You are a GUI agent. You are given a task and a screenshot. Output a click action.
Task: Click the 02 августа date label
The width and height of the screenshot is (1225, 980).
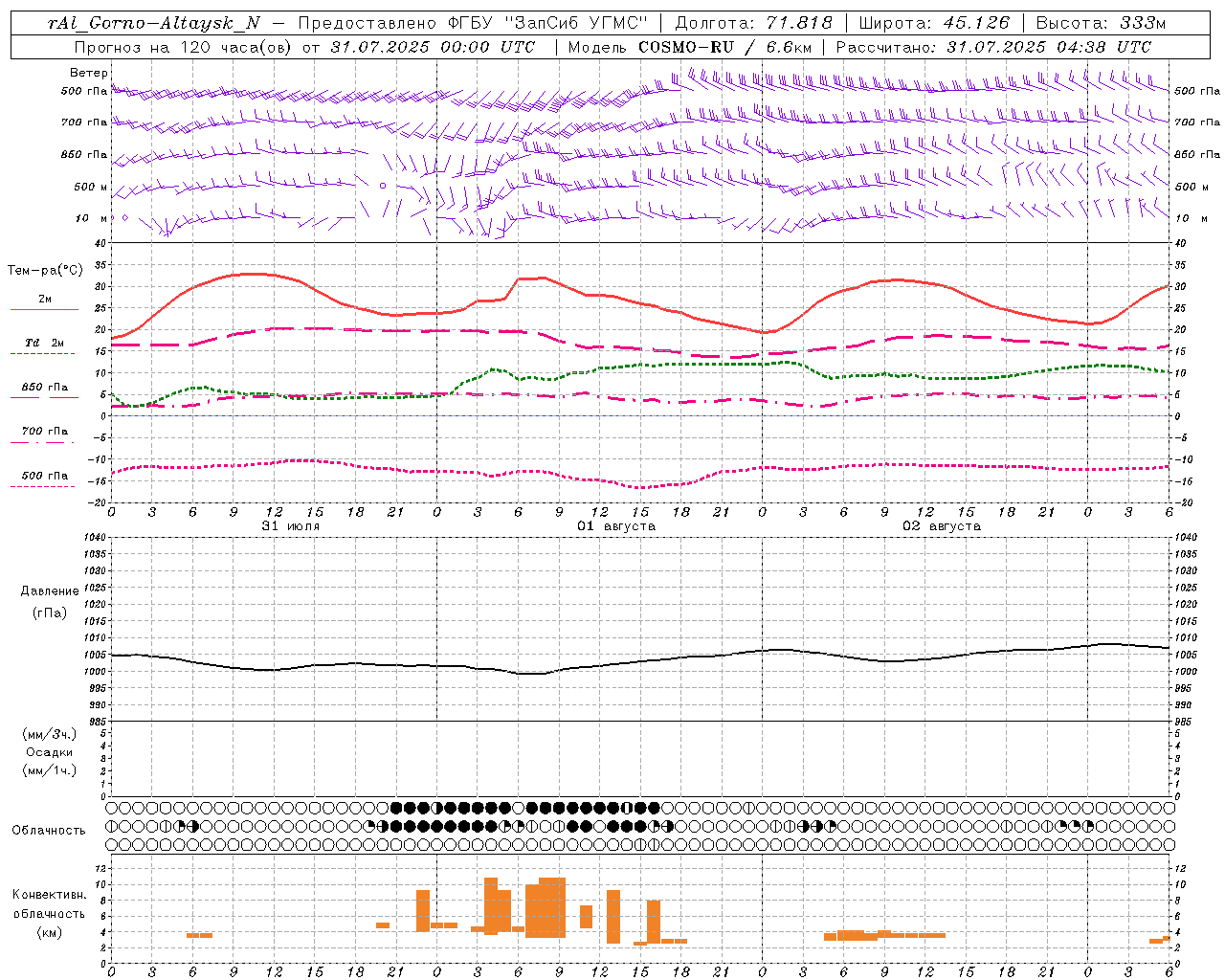click(942, 526)
